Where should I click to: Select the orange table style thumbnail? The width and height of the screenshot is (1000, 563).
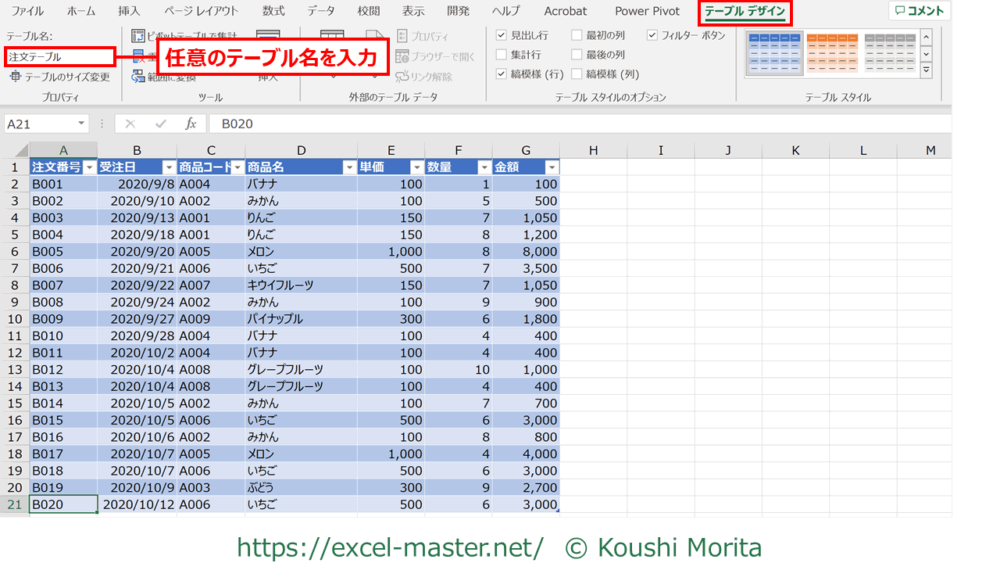click(x=832, y=53)
